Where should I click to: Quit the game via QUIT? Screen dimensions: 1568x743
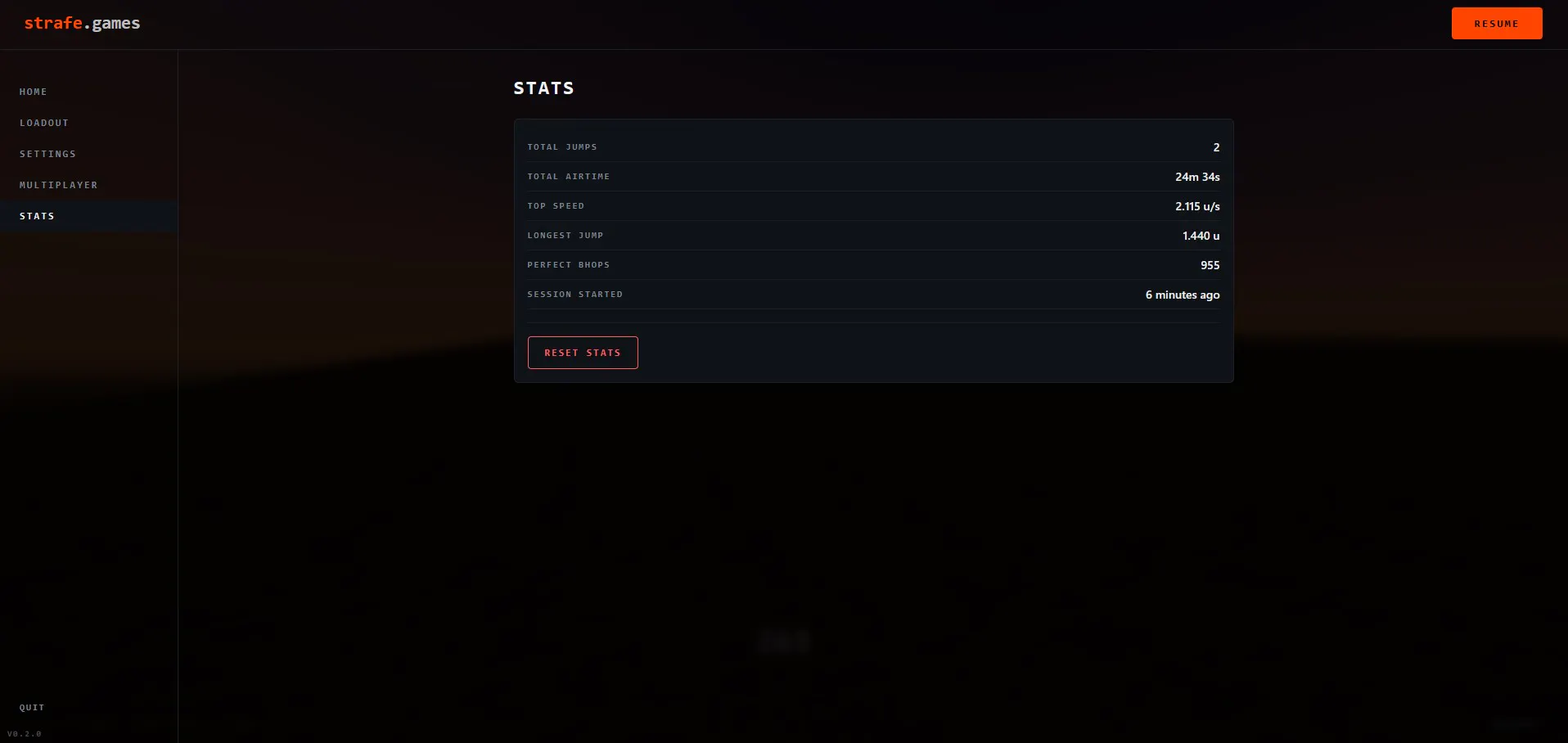pos(32,708)
